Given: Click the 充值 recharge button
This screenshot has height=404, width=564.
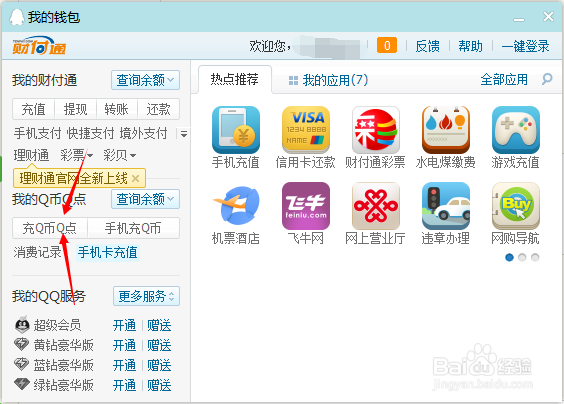Looking at the screenshot, I should (33, 109).
